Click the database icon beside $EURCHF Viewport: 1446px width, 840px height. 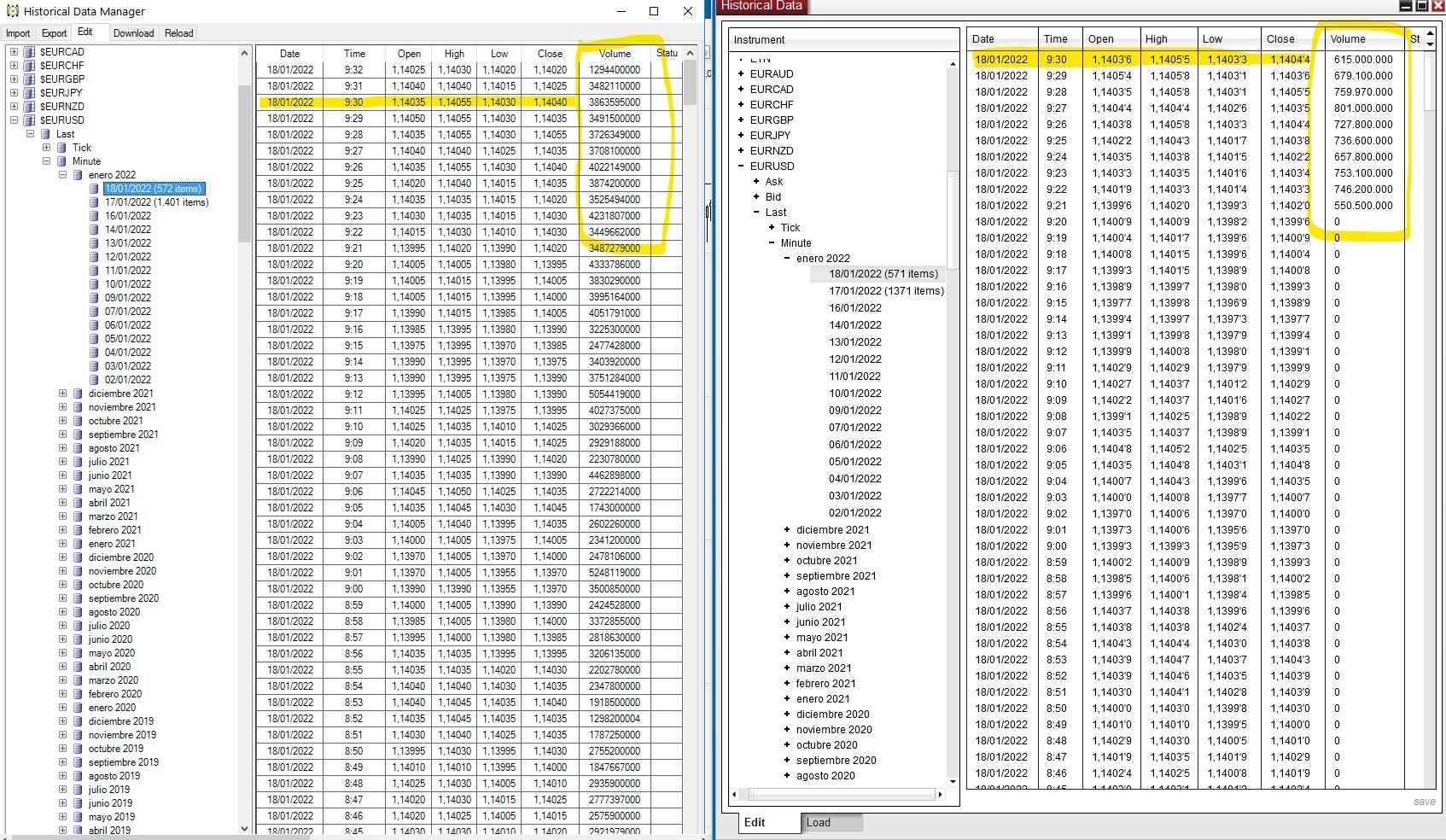[x=29, y=66]
